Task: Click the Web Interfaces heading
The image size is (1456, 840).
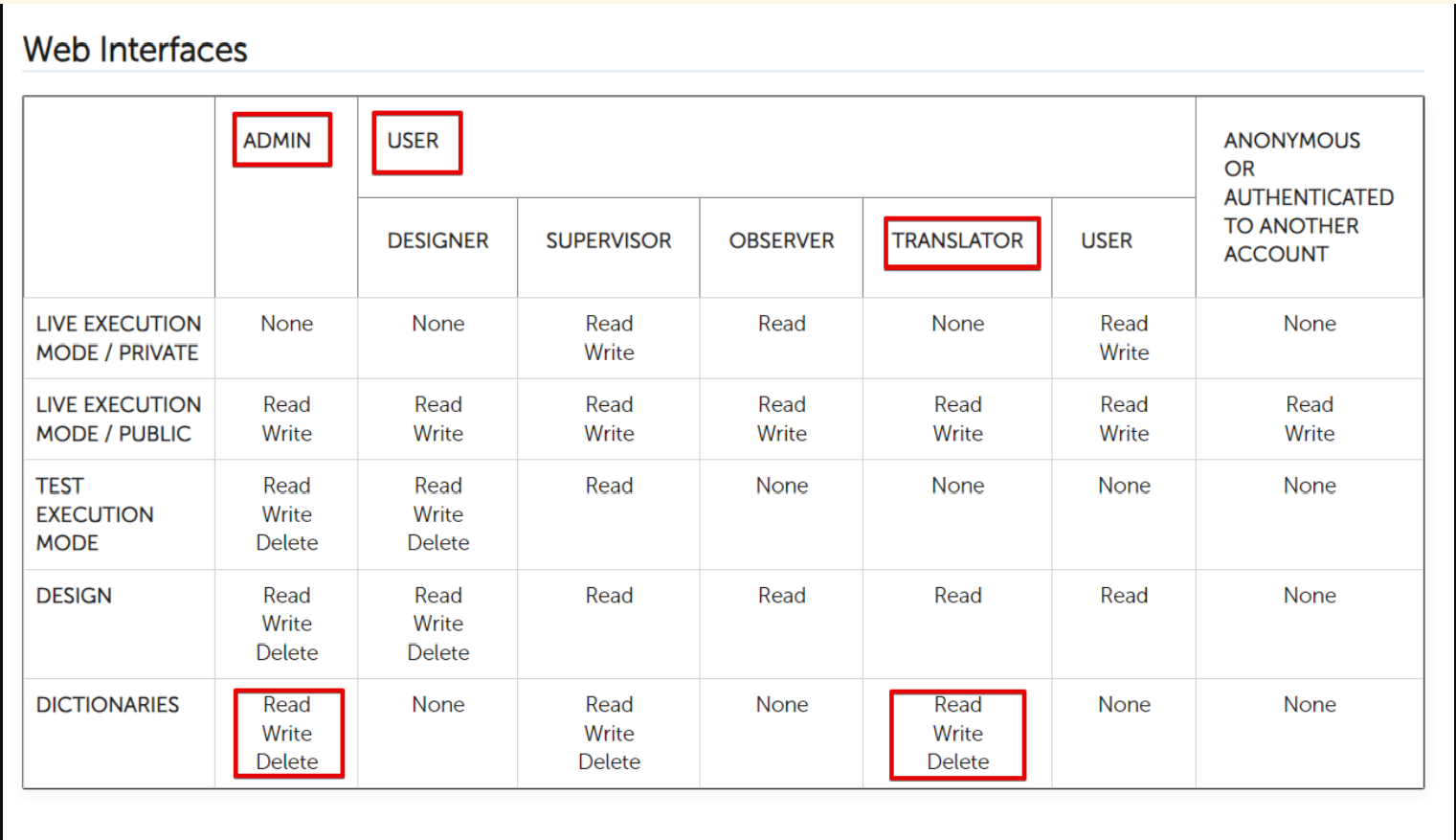Action: point(135,50)
